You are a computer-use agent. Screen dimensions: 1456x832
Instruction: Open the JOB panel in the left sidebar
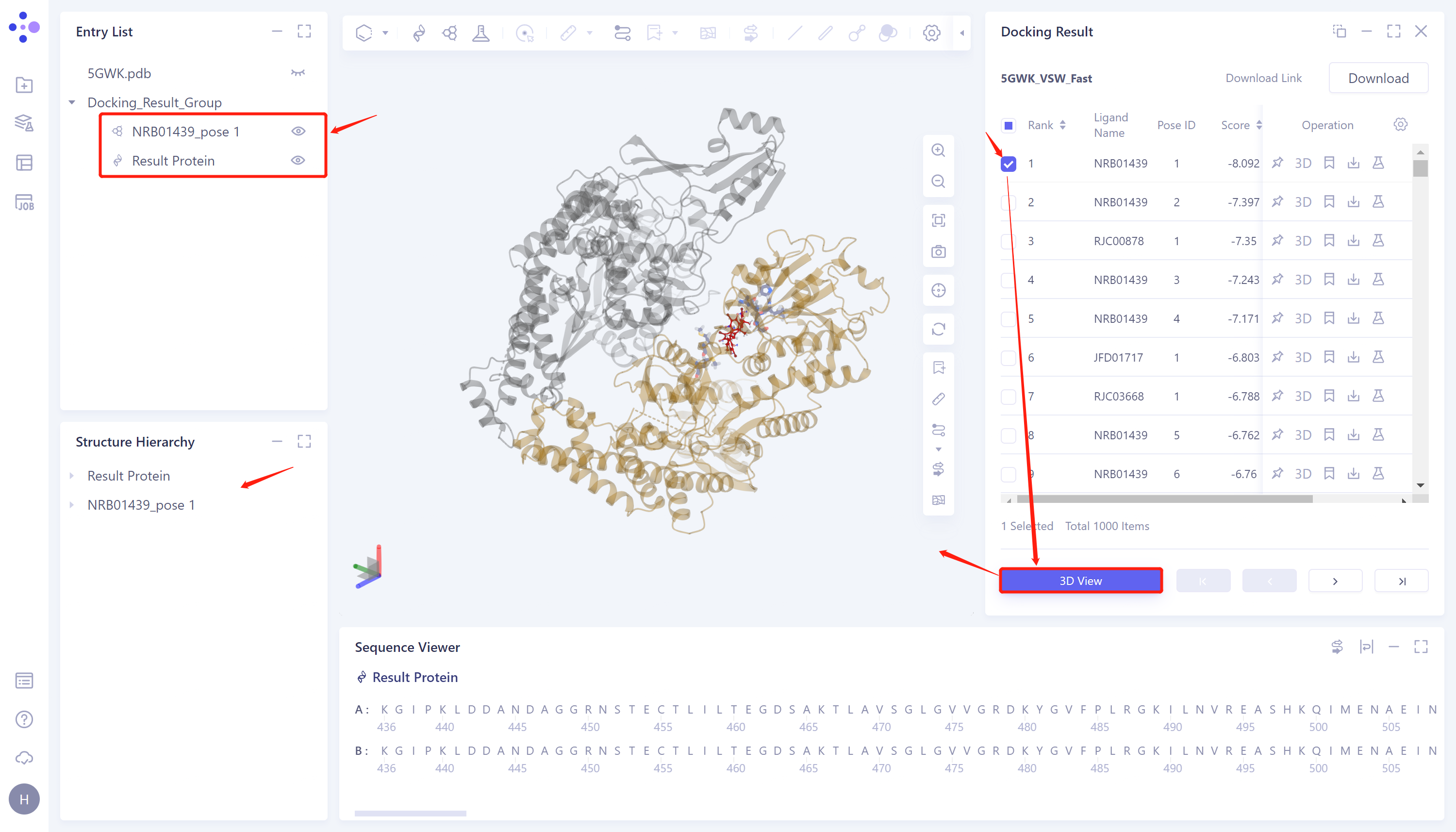click(24, 201)
